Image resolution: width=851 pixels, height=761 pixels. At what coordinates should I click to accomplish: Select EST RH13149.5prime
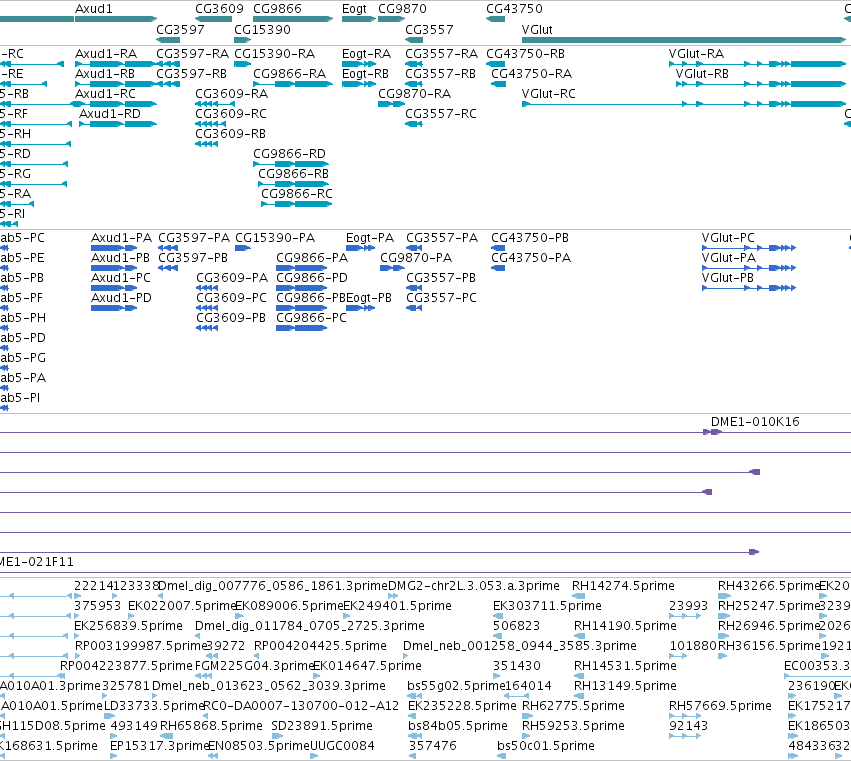tap(625, 686)
